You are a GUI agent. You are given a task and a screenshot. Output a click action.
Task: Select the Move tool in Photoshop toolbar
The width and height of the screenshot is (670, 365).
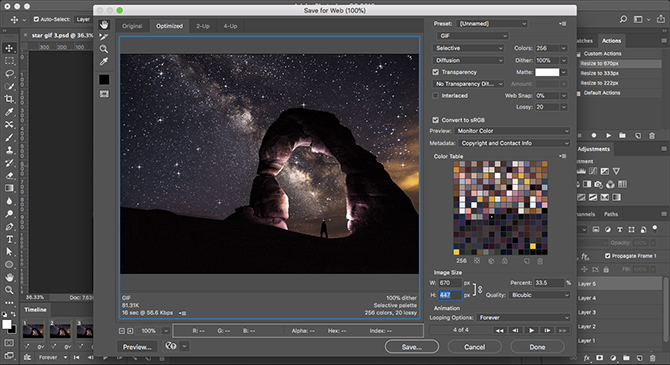tap(9, 48)
